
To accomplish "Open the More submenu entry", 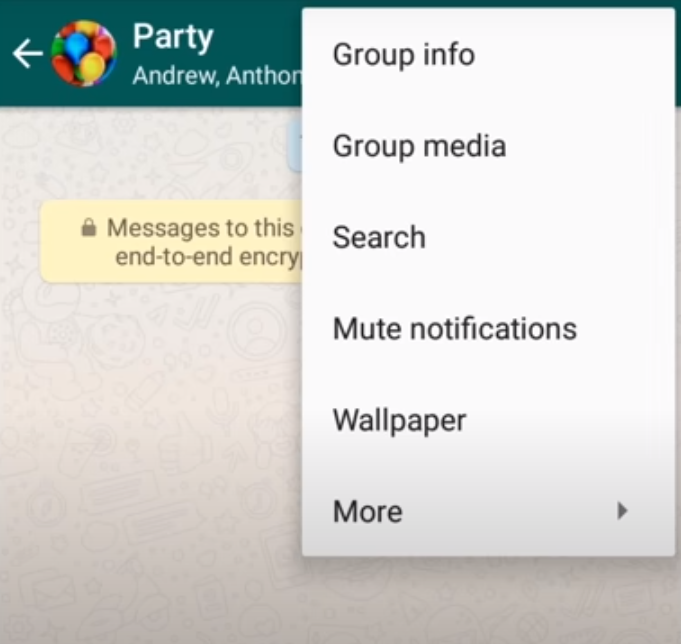I will [489, 511].
